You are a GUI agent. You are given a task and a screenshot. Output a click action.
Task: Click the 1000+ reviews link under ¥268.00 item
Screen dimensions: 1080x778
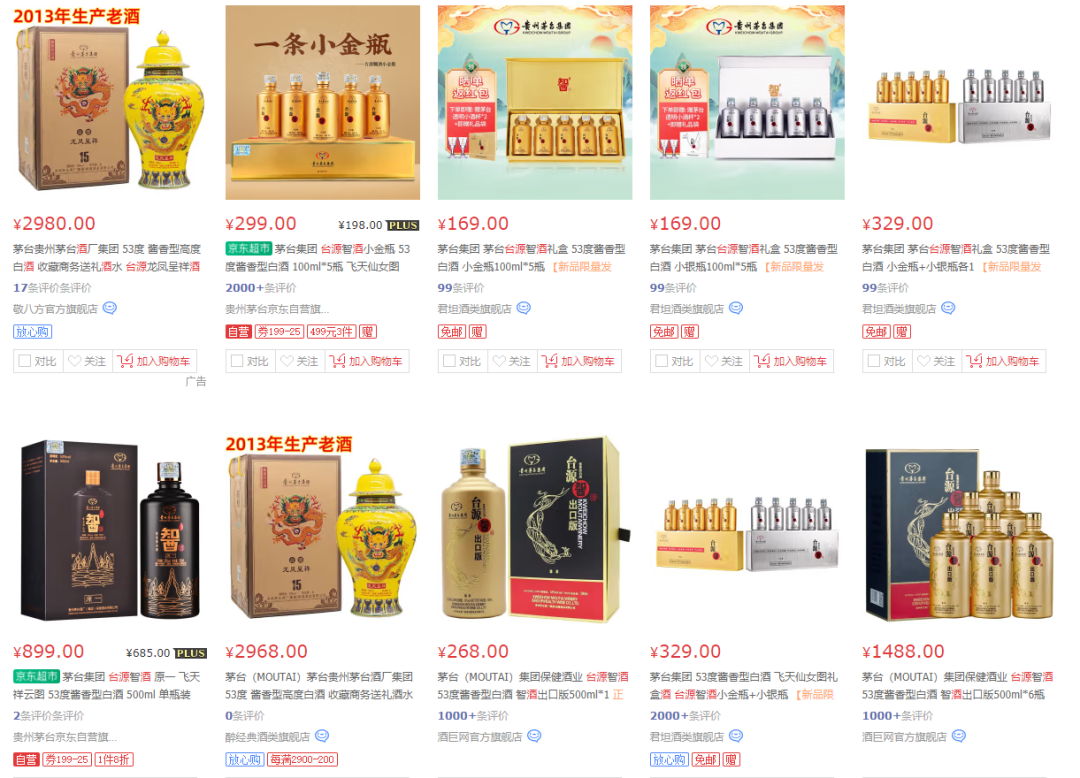(x=472, y=716)
